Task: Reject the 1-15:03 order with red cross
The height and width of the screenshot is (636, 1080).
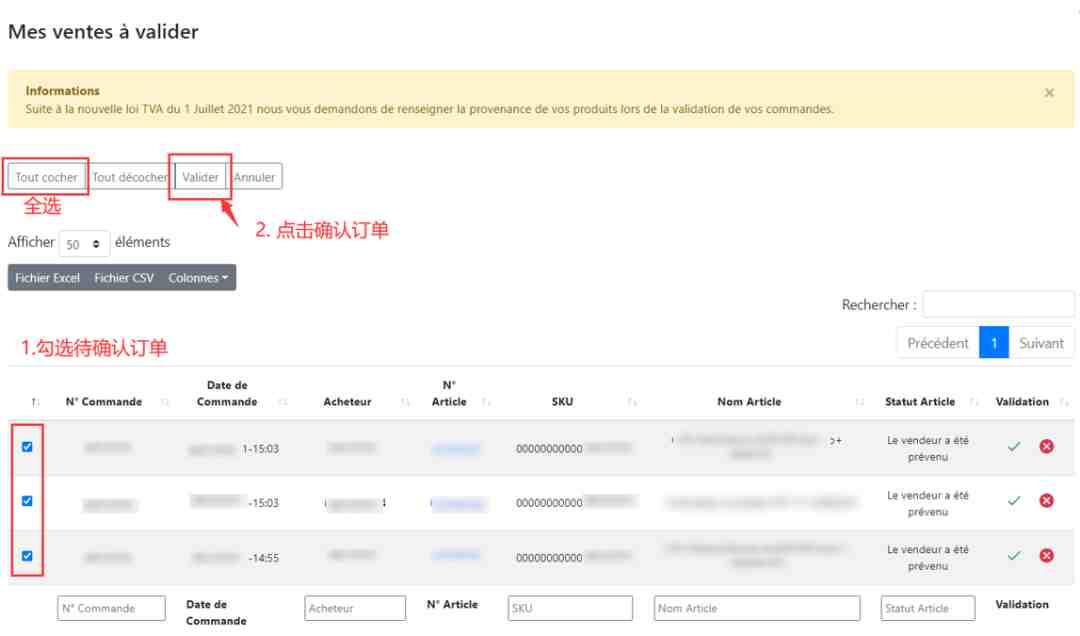Action: tap(1046, 447)
